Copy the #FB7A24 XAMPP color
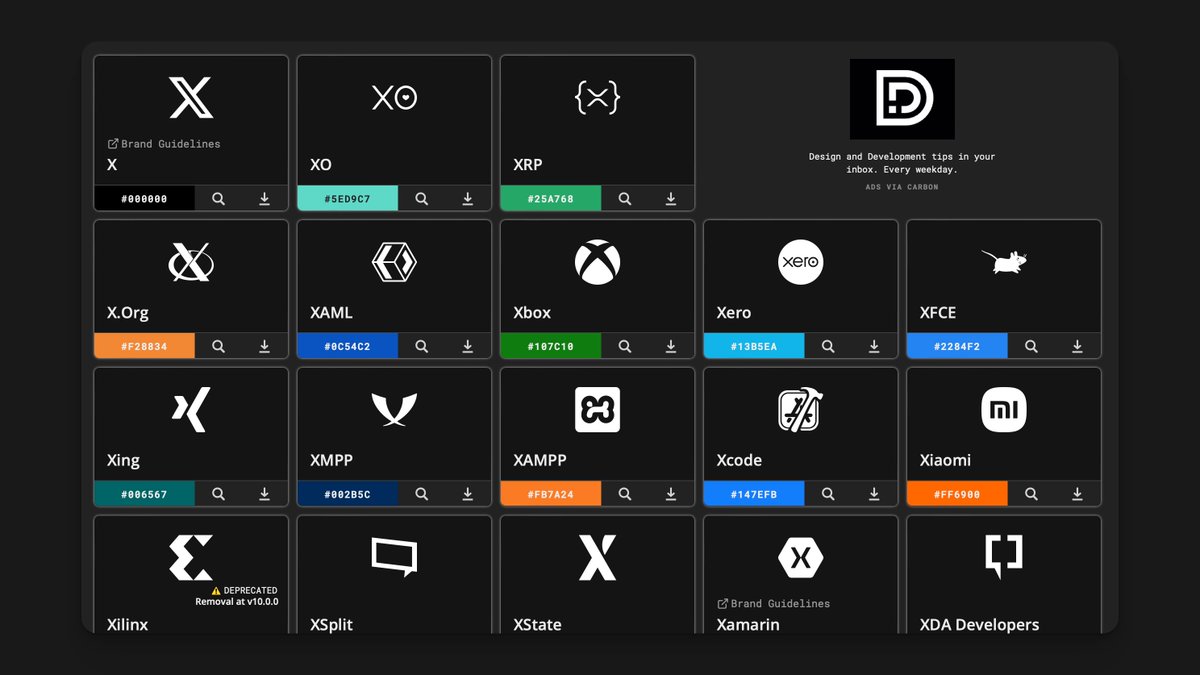The image size is (1200, 675). pos(551,495)
